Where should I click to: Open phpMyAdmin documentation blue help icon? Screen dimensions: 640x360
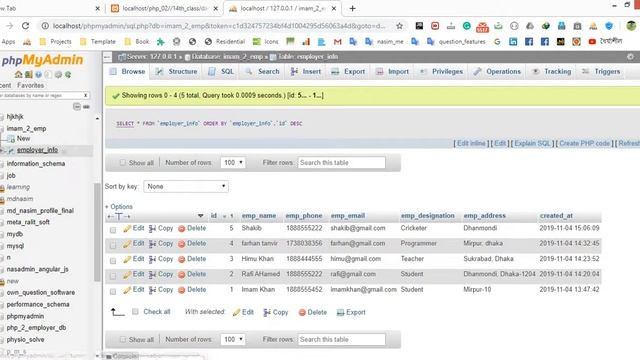click(x=38, y=75)
